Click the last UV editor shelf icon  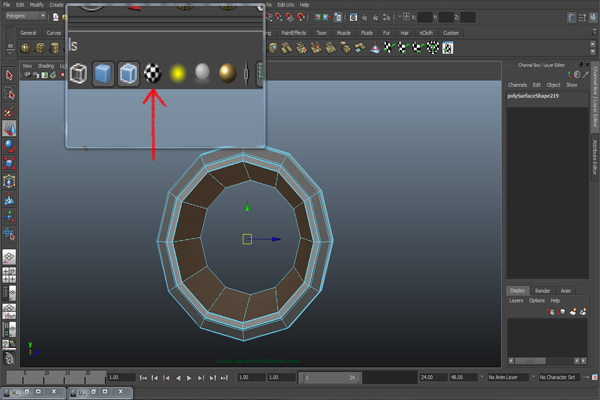448,48
